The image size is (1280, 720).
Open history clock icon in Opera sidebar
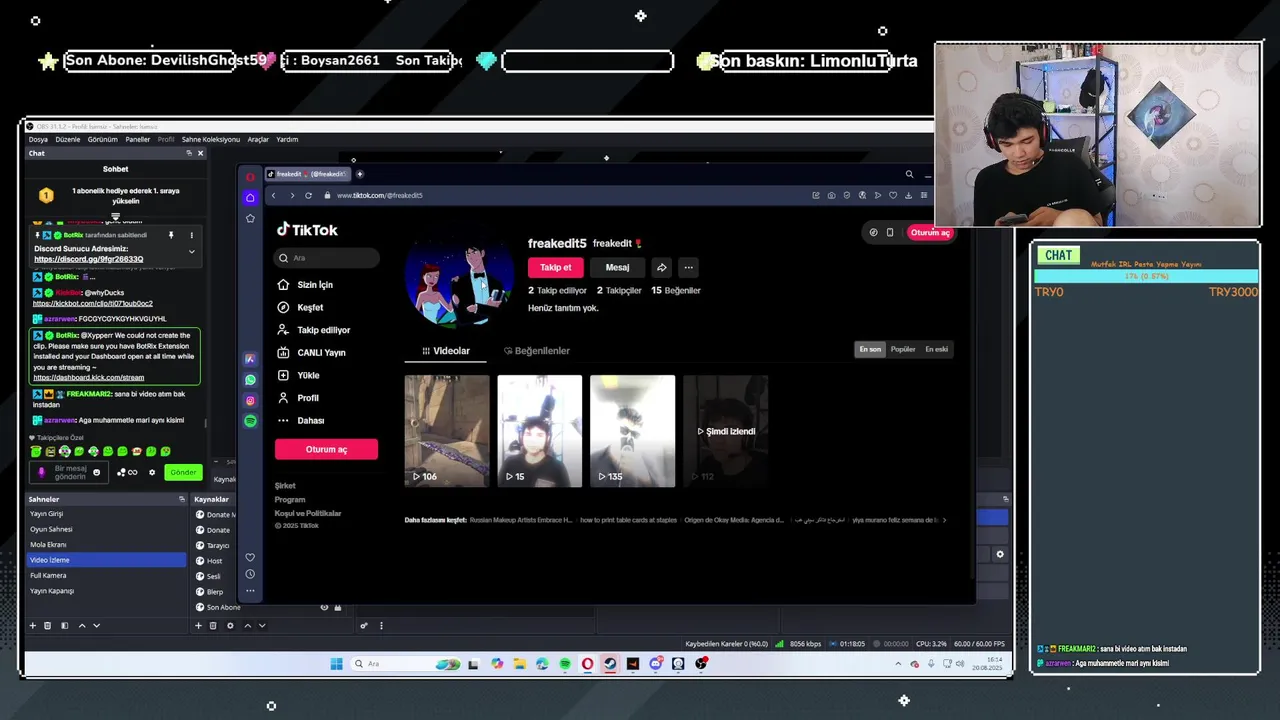click(x=250, y=574)
